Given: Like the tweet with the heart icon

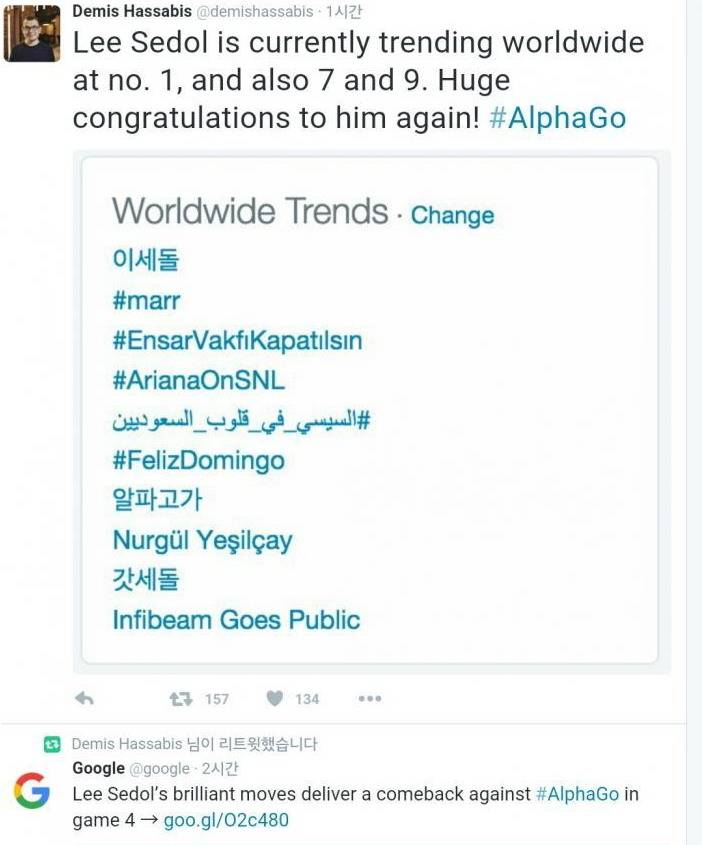Looking at the screenshot, I should click(x=275, y=699).
